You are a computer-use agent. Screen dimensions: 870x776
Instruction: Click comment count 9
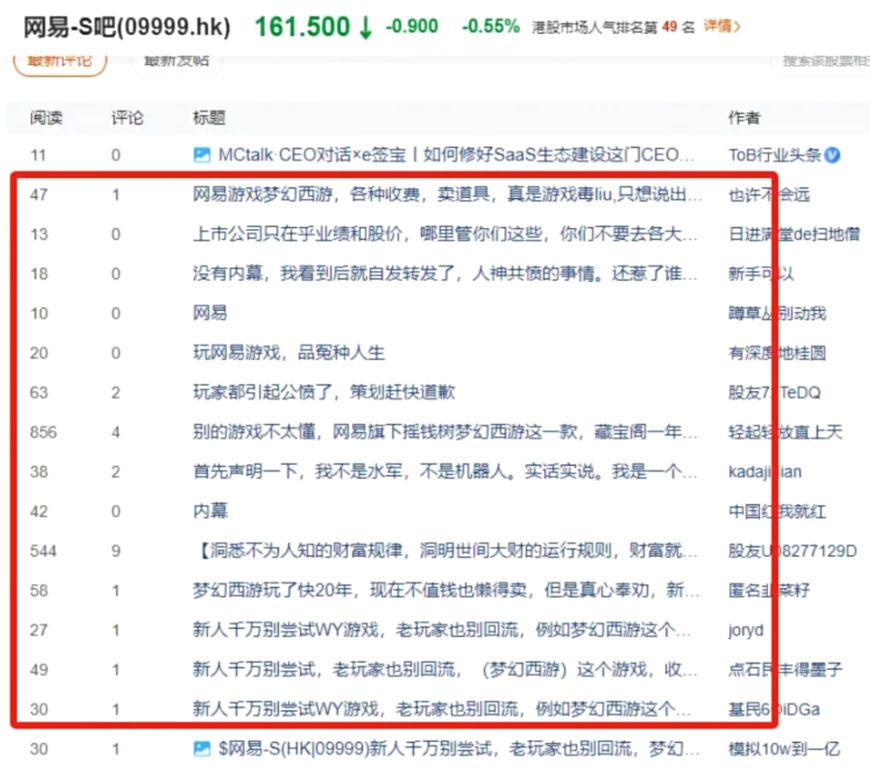(x=115, y=551)
